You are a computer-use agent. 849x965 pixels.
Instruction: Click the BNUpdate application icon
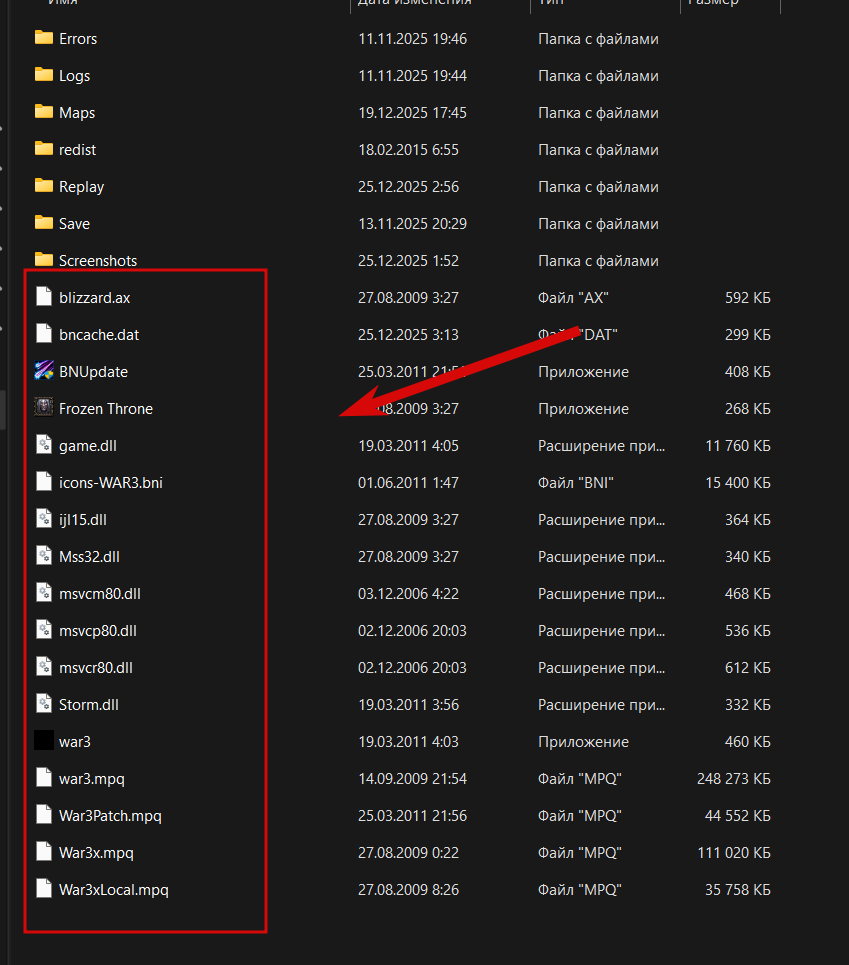[44, 370]
